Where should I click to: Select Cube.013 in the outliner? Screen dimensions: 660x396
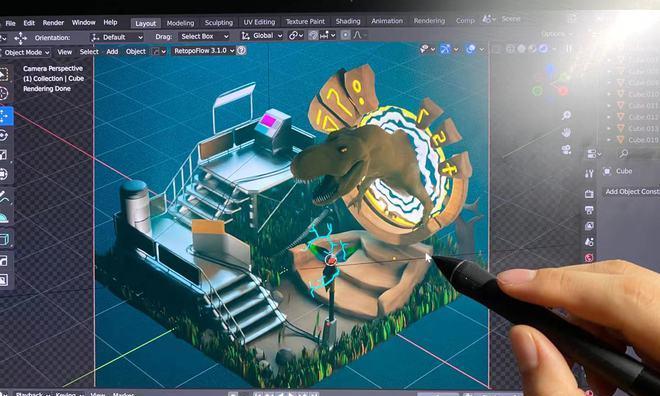click(643, 128)
